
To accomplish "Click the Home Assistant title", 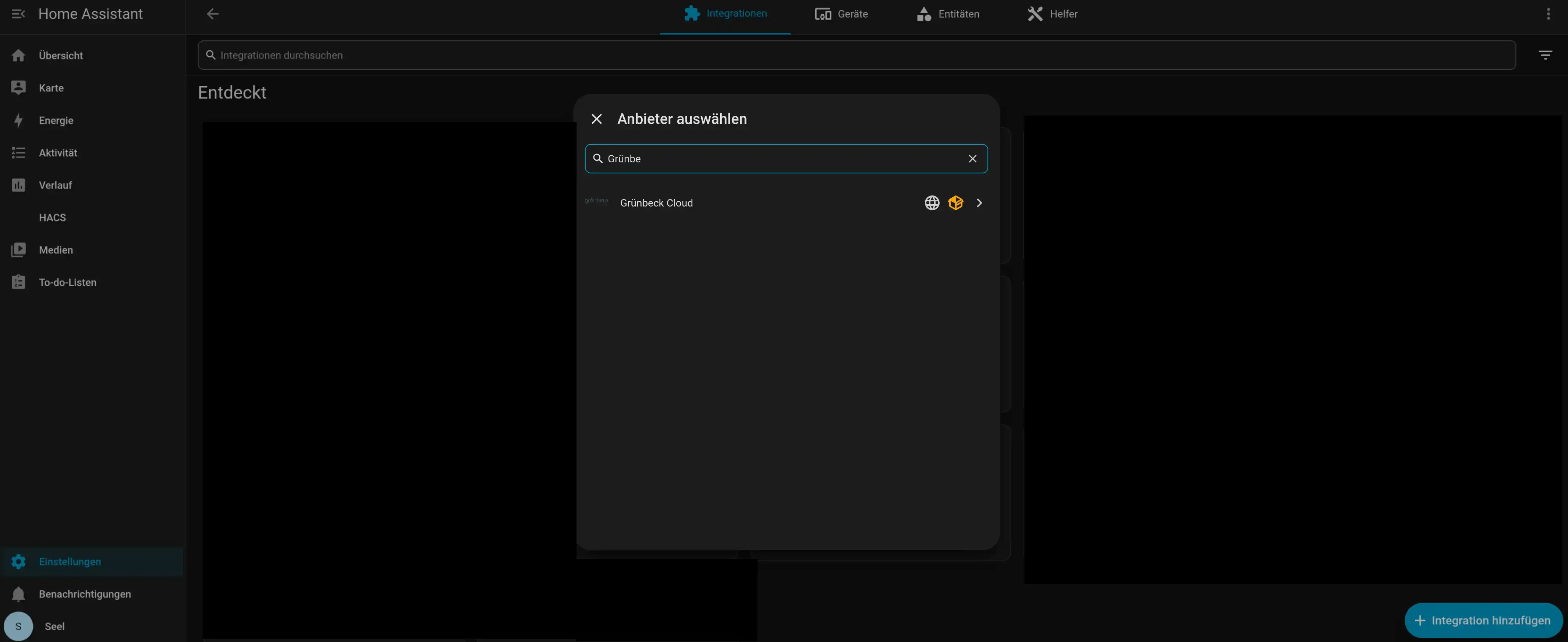I will click(90, 13).
